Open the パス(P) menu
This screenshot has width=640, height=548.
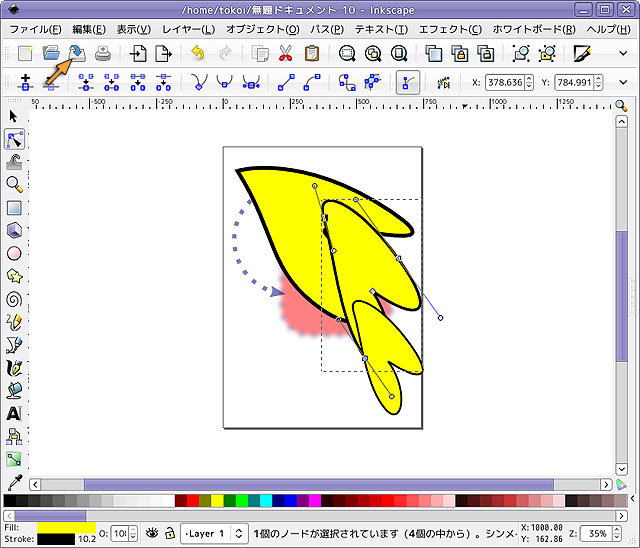click(x=326, y=29)
